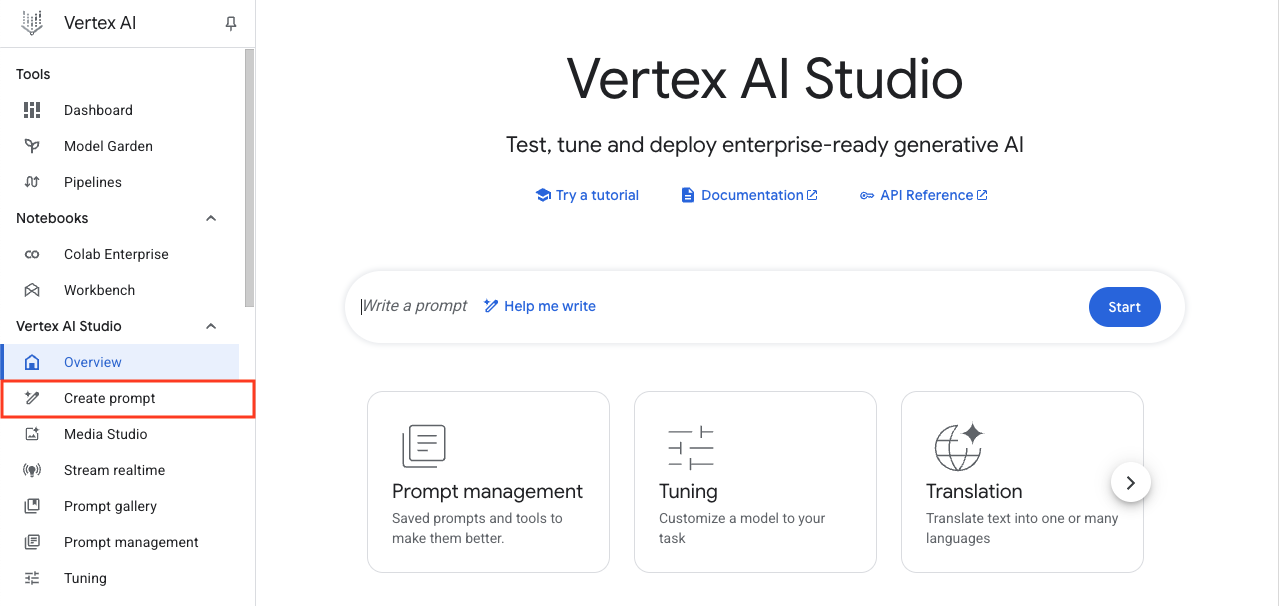Click the Help me write button
The width and height of the screenshot is (1279, 606).
(x=539, y=306)
